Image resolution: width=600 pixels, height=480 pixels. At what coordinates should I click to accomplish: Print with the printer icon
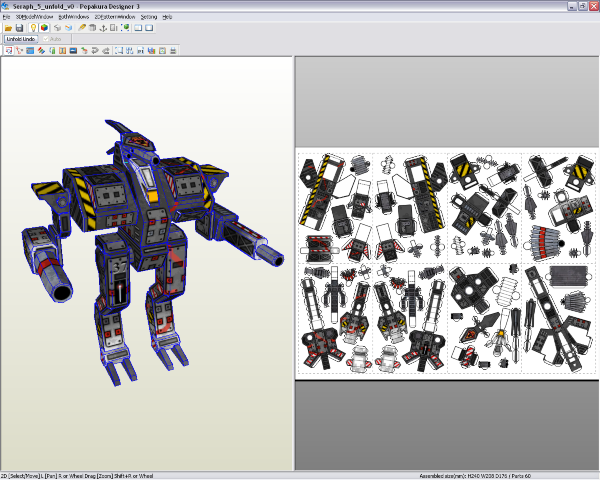(x=173, y=51)
